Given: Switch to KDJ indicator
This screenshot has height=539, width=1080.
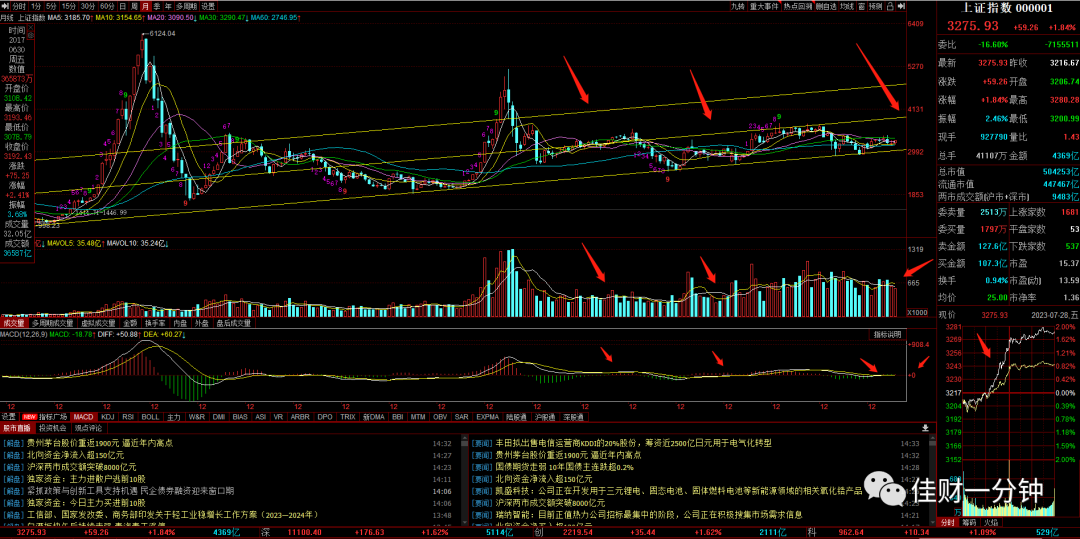Looking at the screenshot, I should click(x=107, y=417).
